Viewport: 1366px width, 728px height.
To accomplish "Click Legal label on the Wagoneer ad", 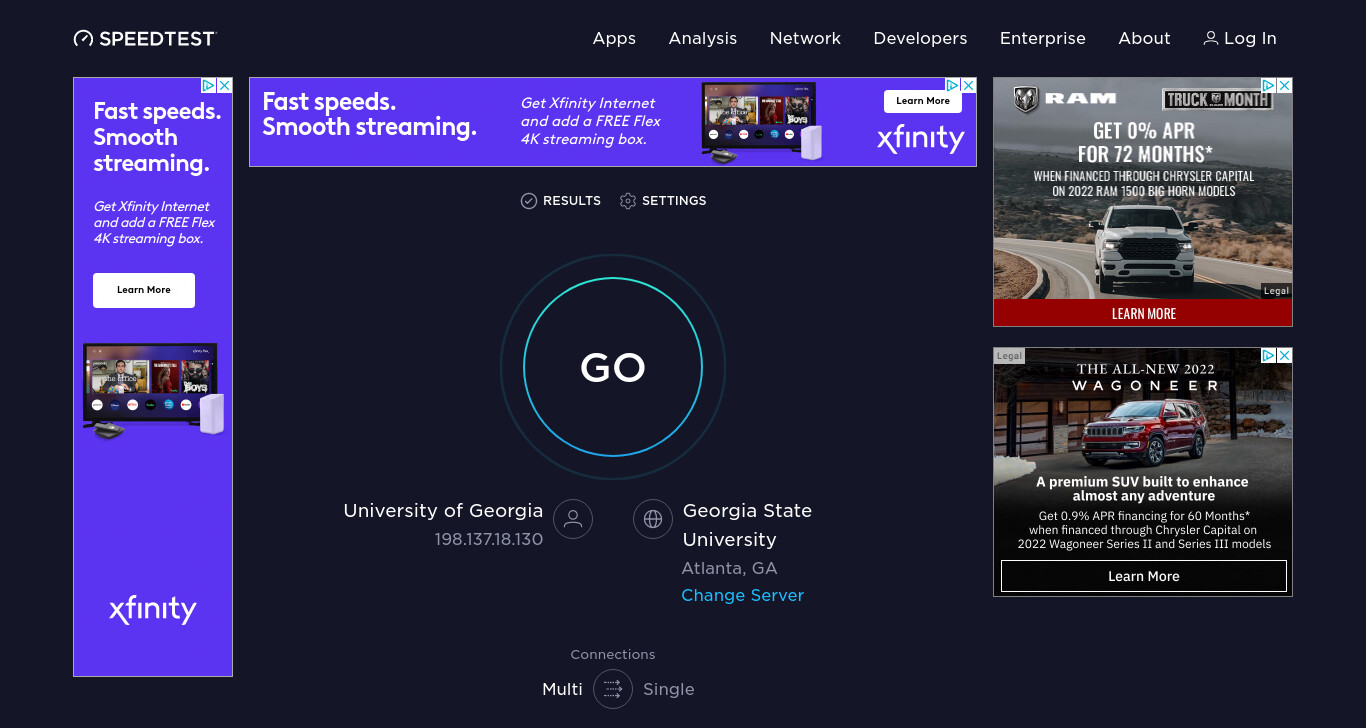I will [x=1009, y=355].
